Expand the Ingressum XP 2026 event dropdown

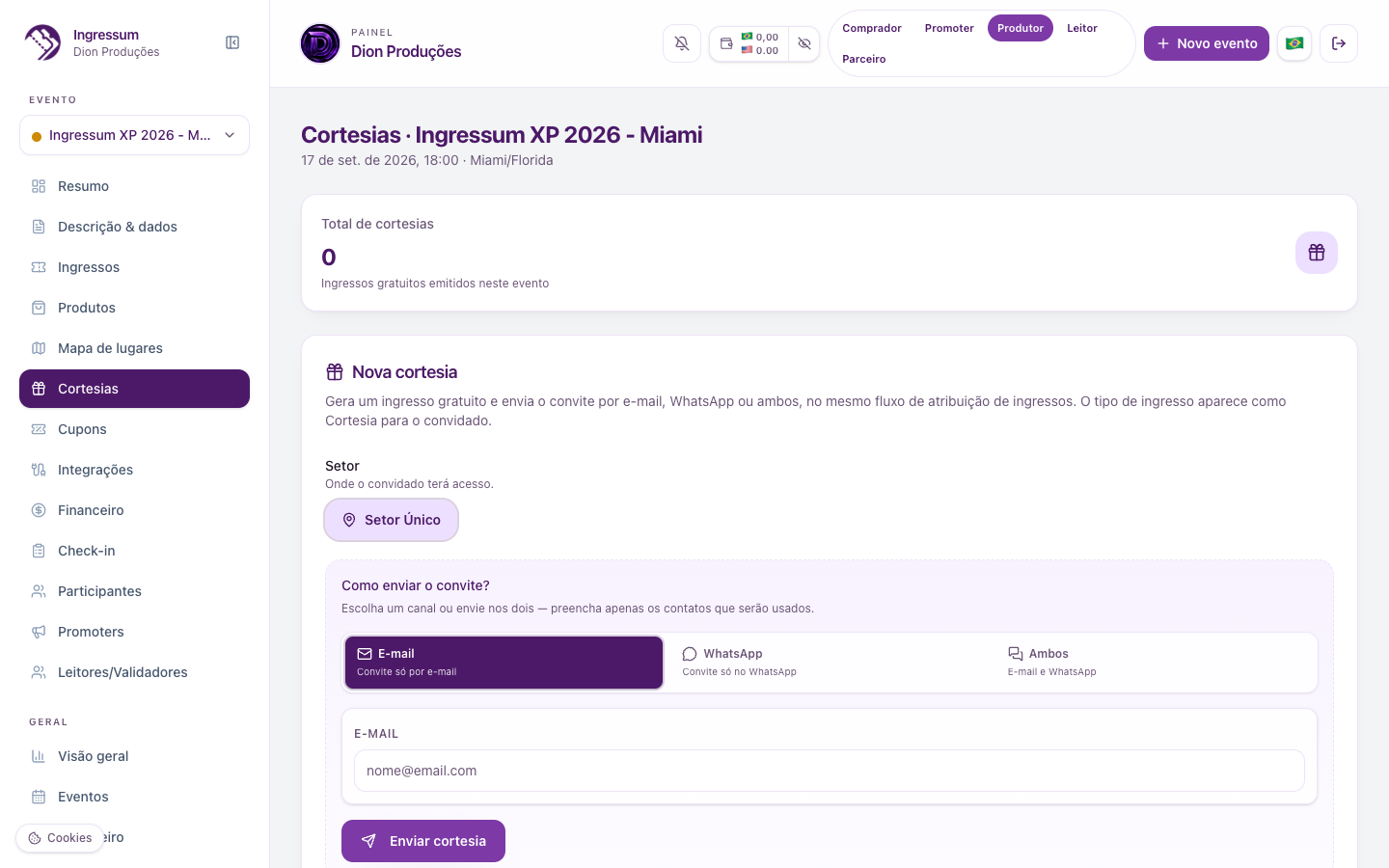[134, 135]
